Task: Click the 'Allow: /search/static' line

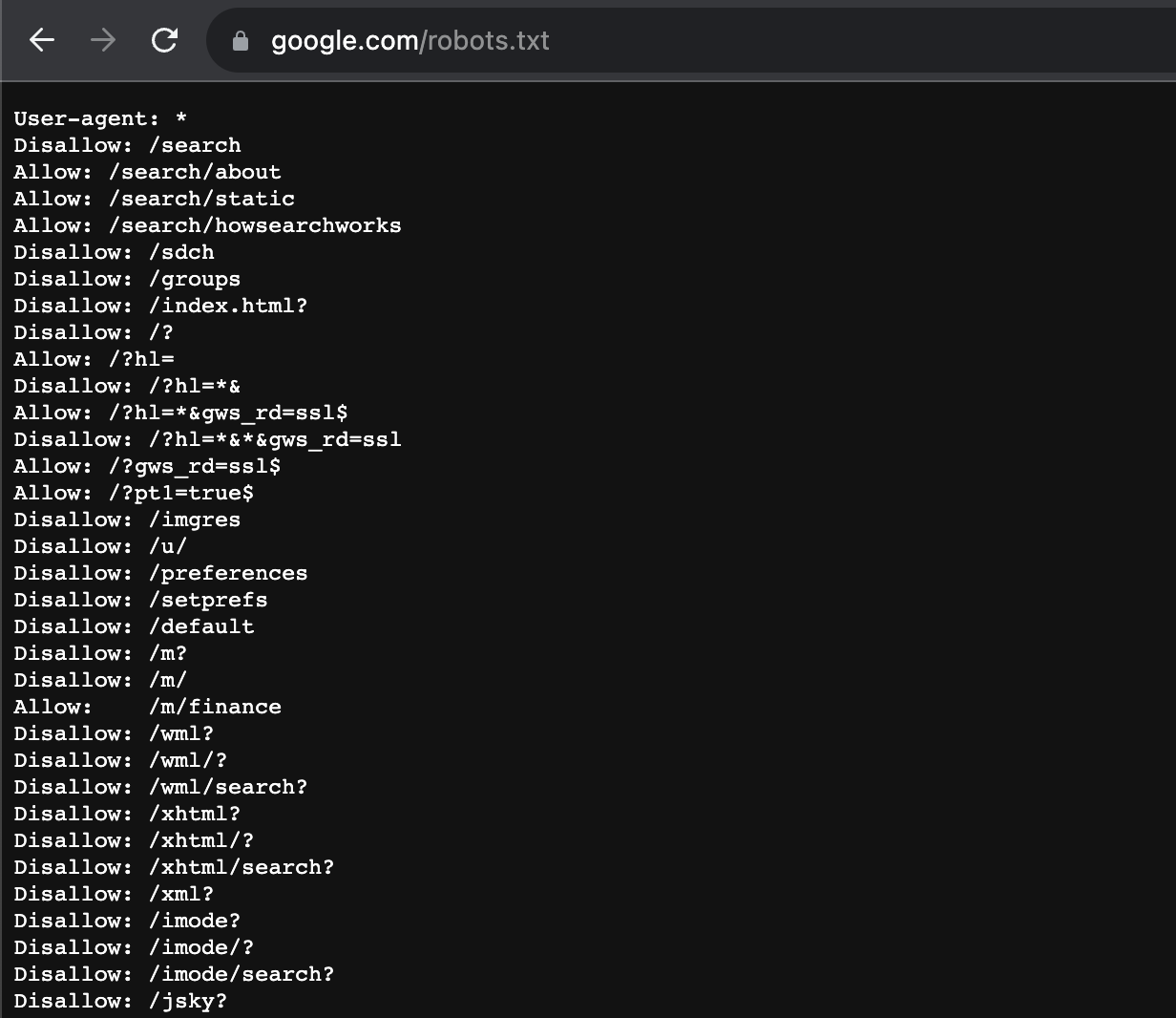Action: coord(154,200)
